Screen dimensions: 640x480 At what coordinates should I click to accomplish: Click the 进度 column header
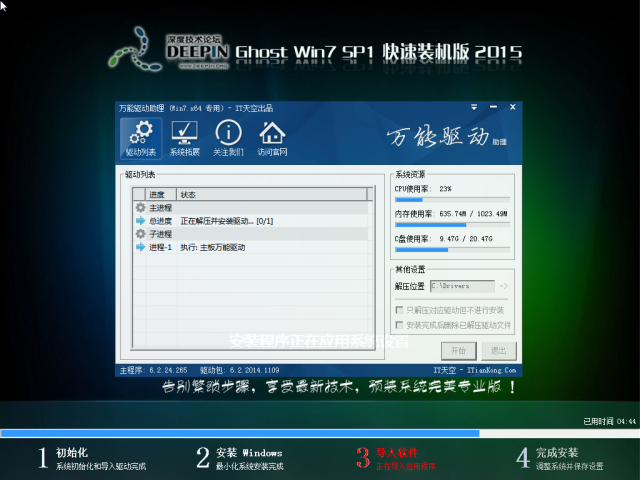(x=161, y=194)
